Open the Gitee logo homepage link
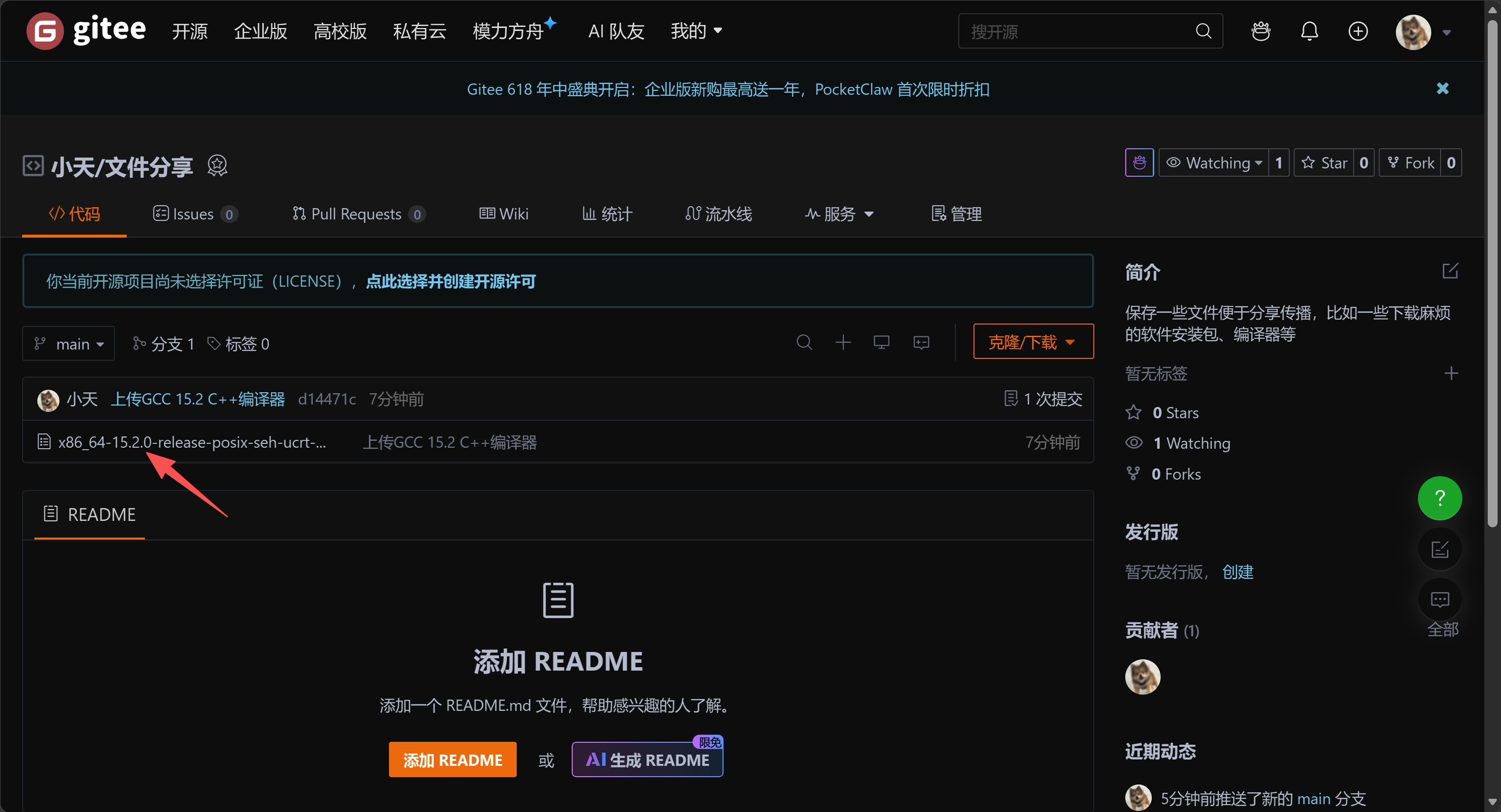Viewport: 1501px width, 812px height. click(x=86, y=30)
